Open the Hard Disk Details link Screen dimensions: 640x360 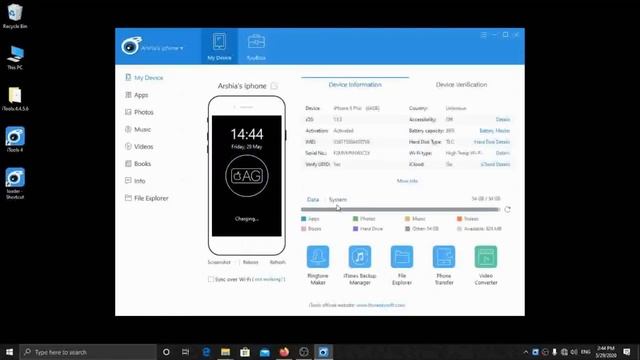492,142
